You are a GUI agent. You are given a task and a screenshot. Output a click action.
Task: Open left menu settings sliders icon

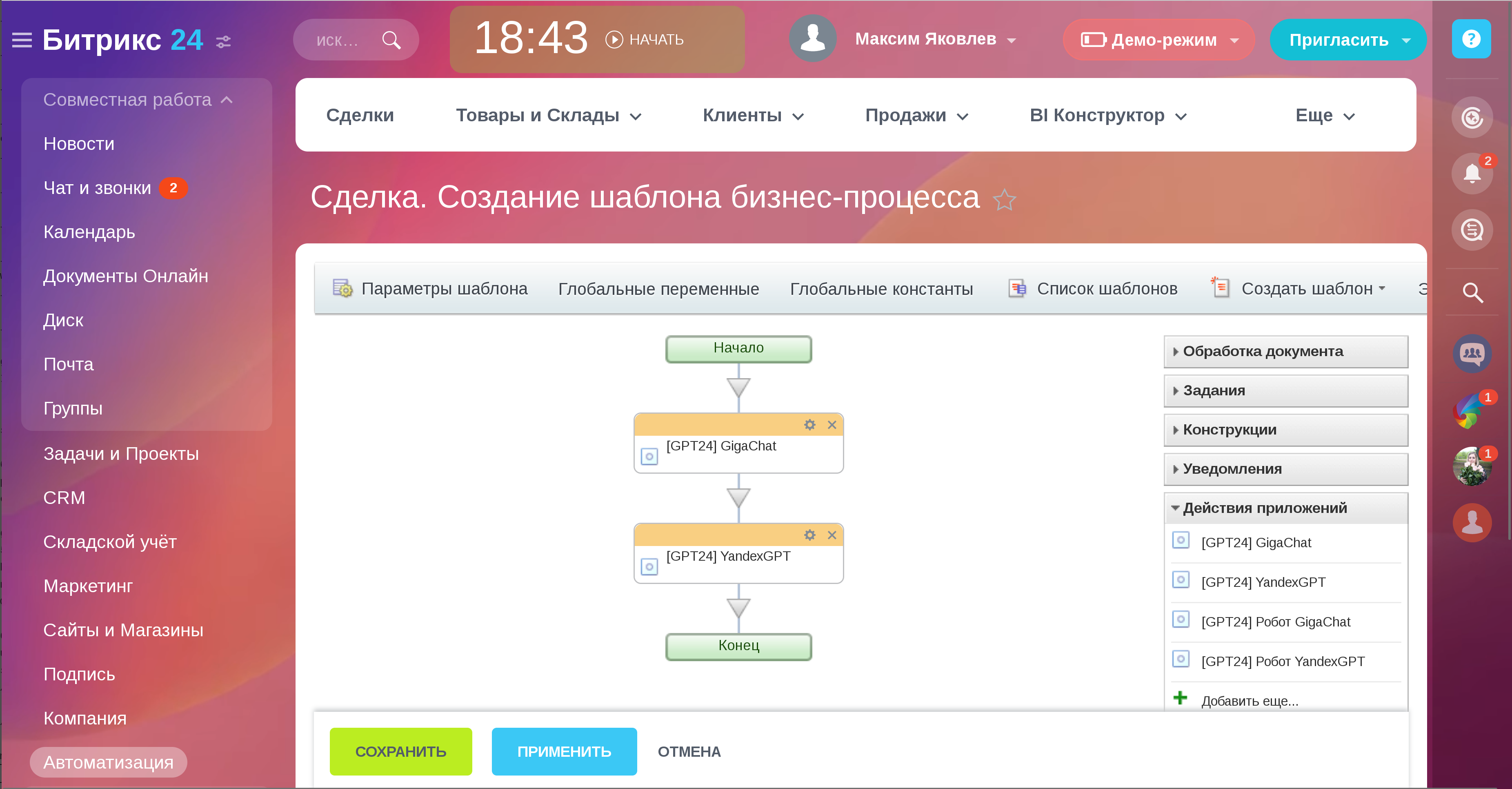[x=224, y=41]
